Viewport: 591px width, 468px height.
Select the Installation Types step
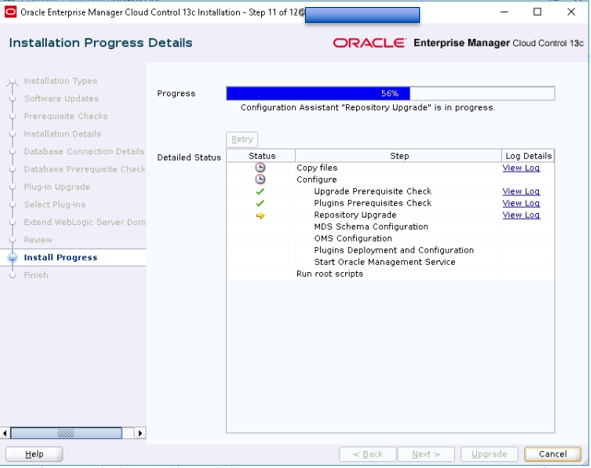[x=60, y=81]
